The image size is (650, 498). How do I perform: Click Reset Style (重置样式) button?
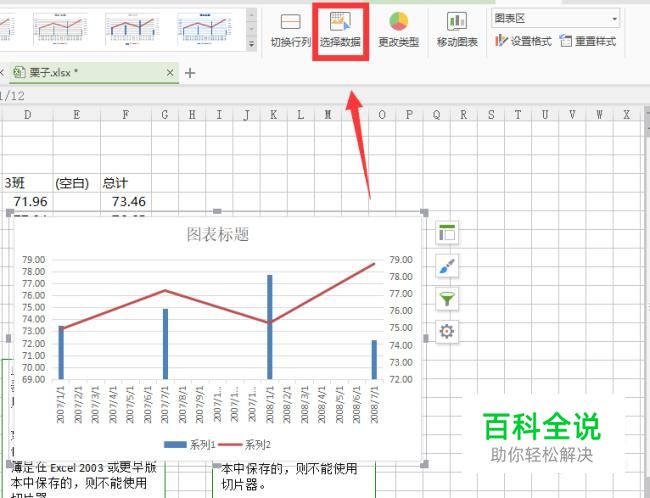click(588, 41)
